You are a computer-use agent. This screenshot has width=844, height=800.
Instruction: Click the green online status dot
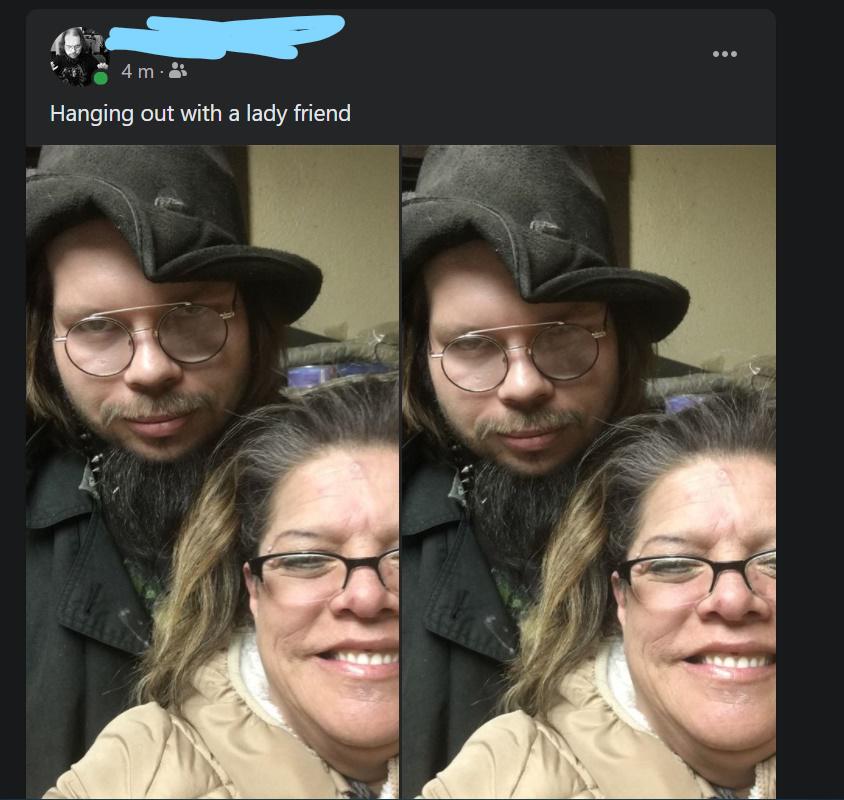pos(100,79)
